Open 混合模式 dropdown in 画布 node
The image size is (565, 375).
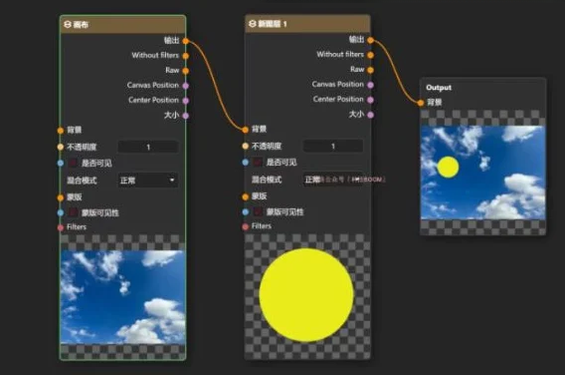point(148,180)
